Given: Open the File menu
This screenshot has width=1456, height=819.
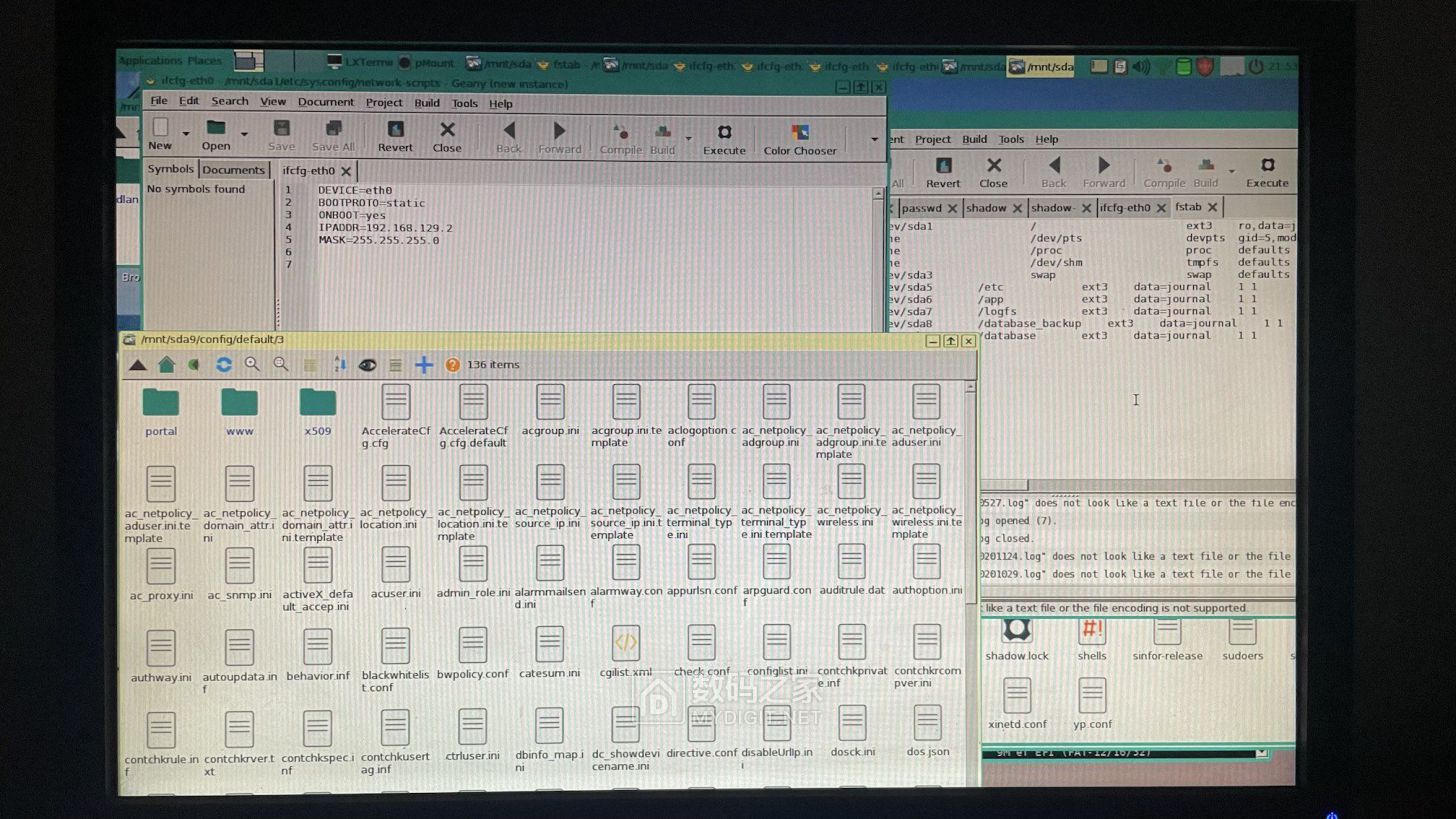Looking at the screenshot, I should tap(159, 101).
